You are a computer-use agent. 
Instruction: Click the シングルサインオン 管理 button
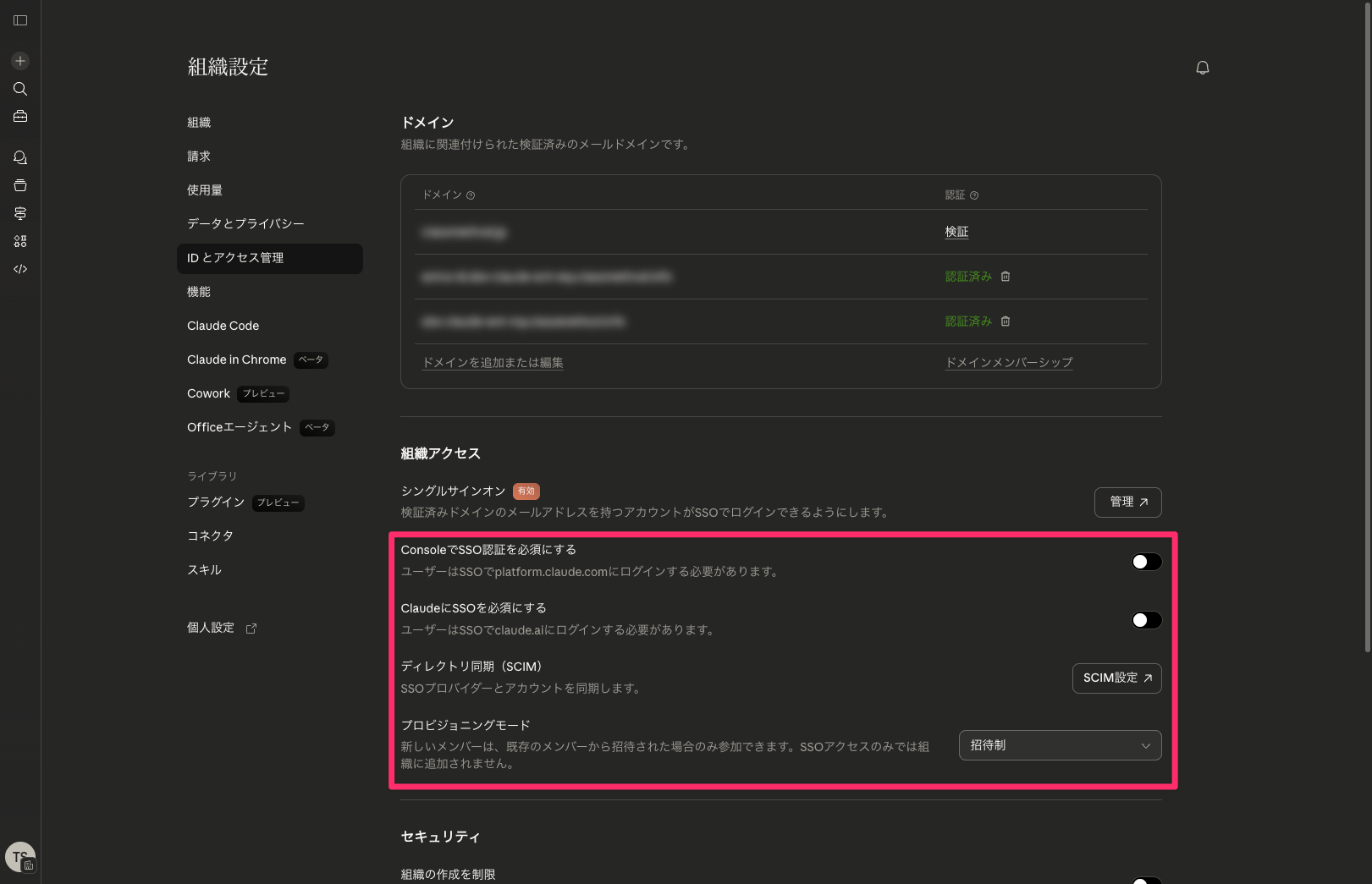click(x=1127, y=502)
